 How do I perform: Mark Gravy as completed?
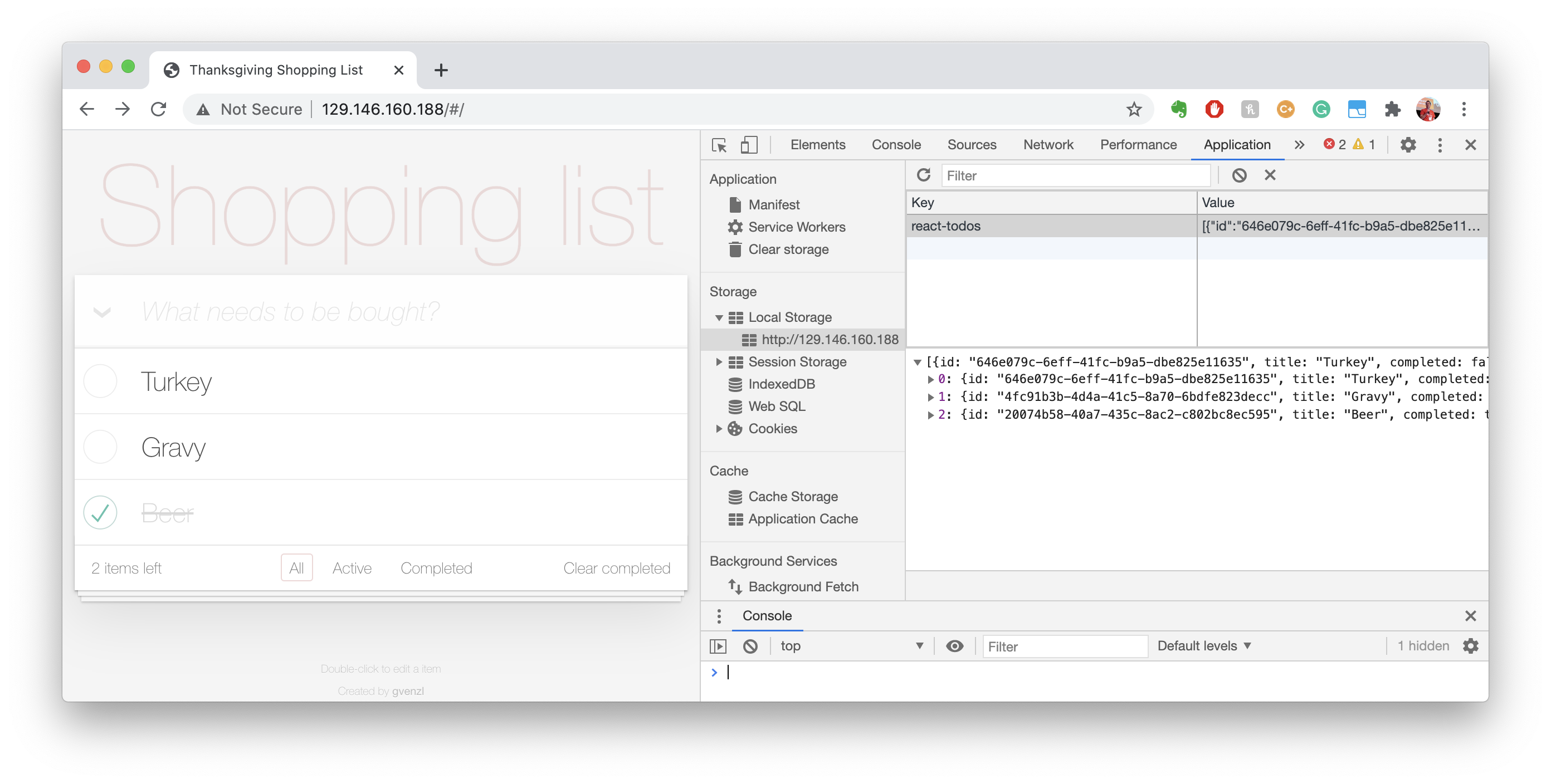click(x=100, y=447)
